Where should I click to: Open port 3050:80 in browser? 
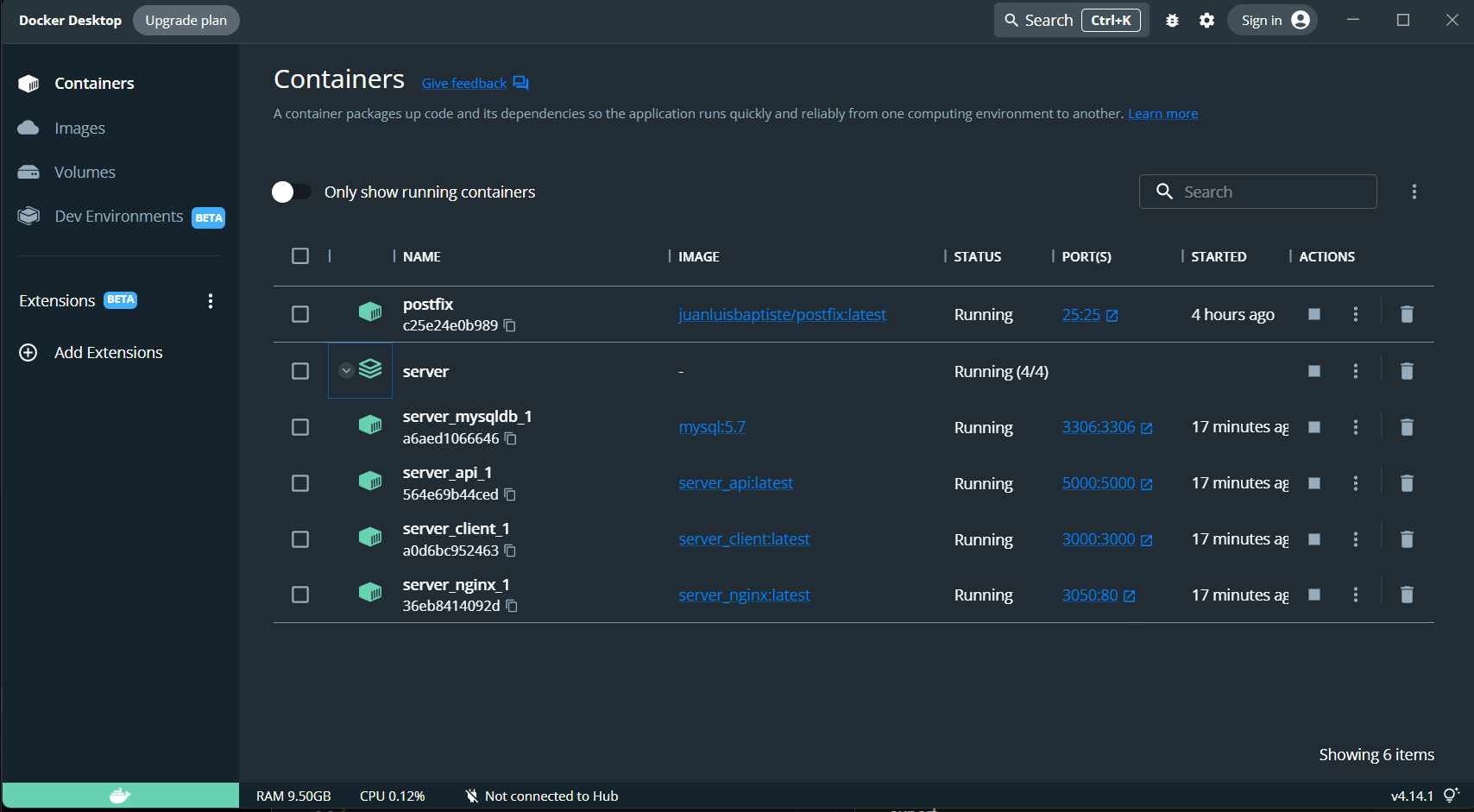click(1099, 595)
